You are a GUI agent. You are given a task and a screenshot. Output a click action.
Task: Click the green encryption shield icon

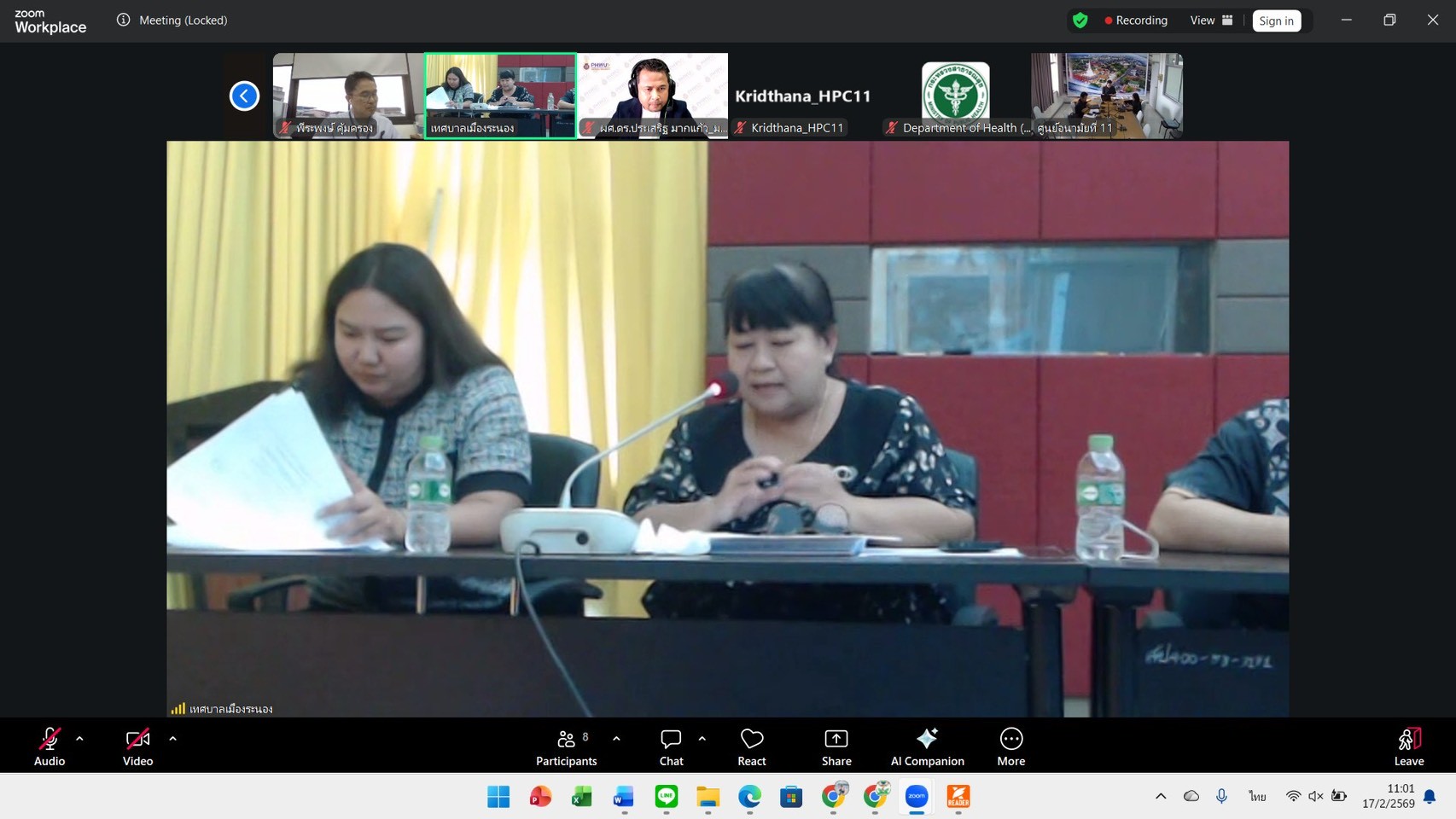pos(1080,20)
